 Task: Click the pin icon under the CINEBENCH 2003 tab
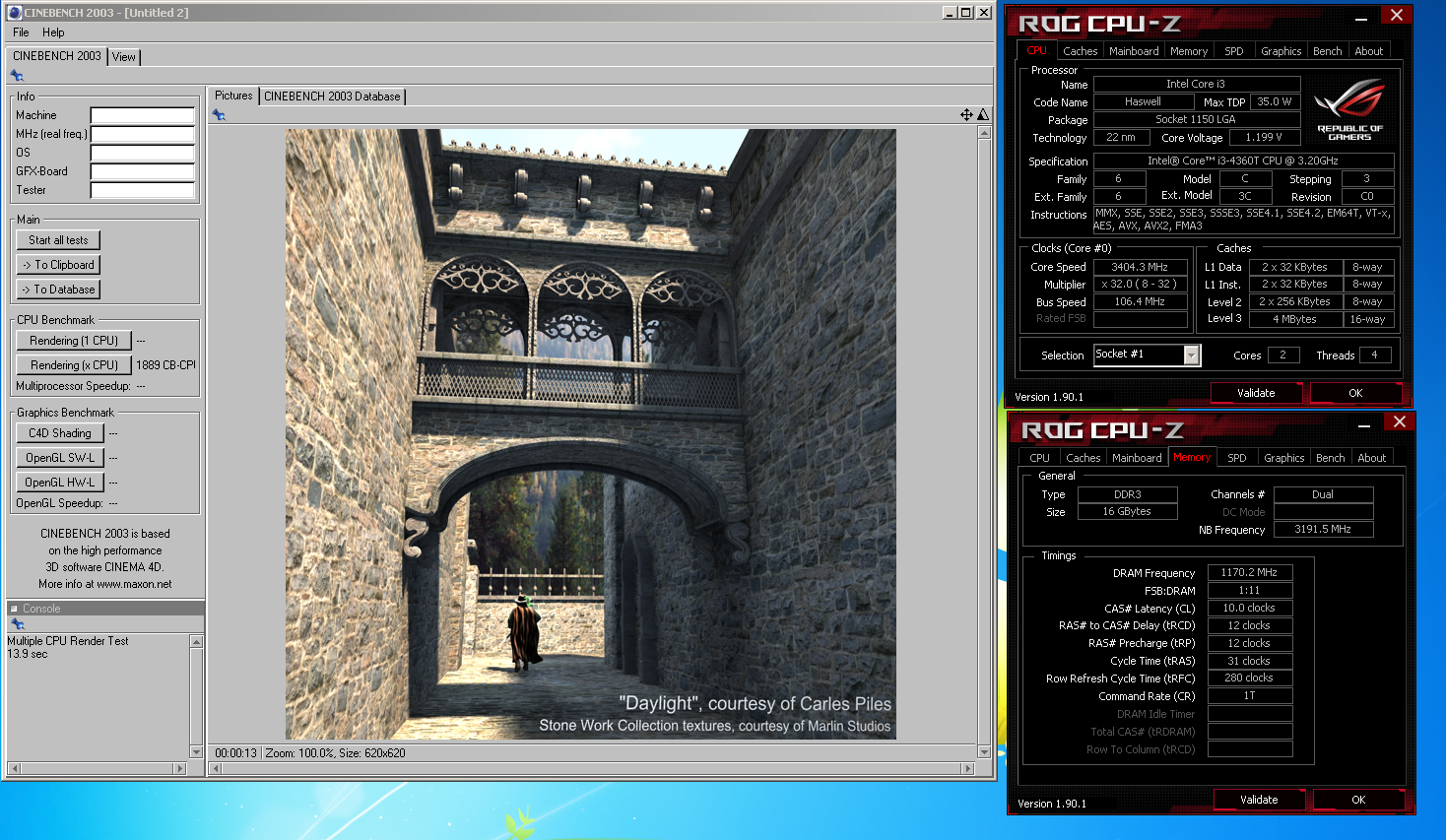(17, 76)
